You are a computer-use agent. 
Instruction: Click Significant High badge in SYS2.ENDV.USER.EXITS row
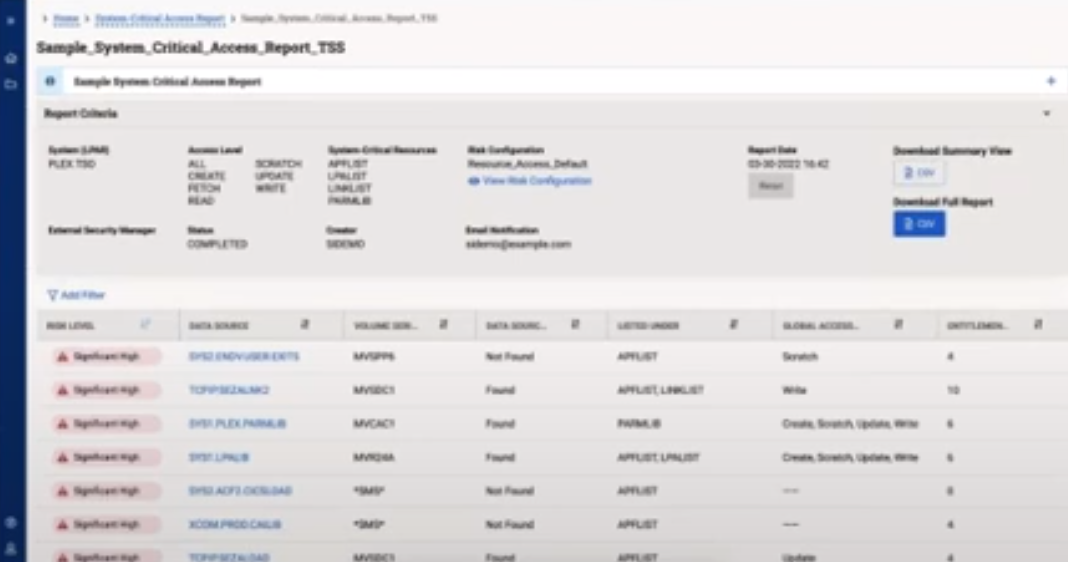point(106,356)
